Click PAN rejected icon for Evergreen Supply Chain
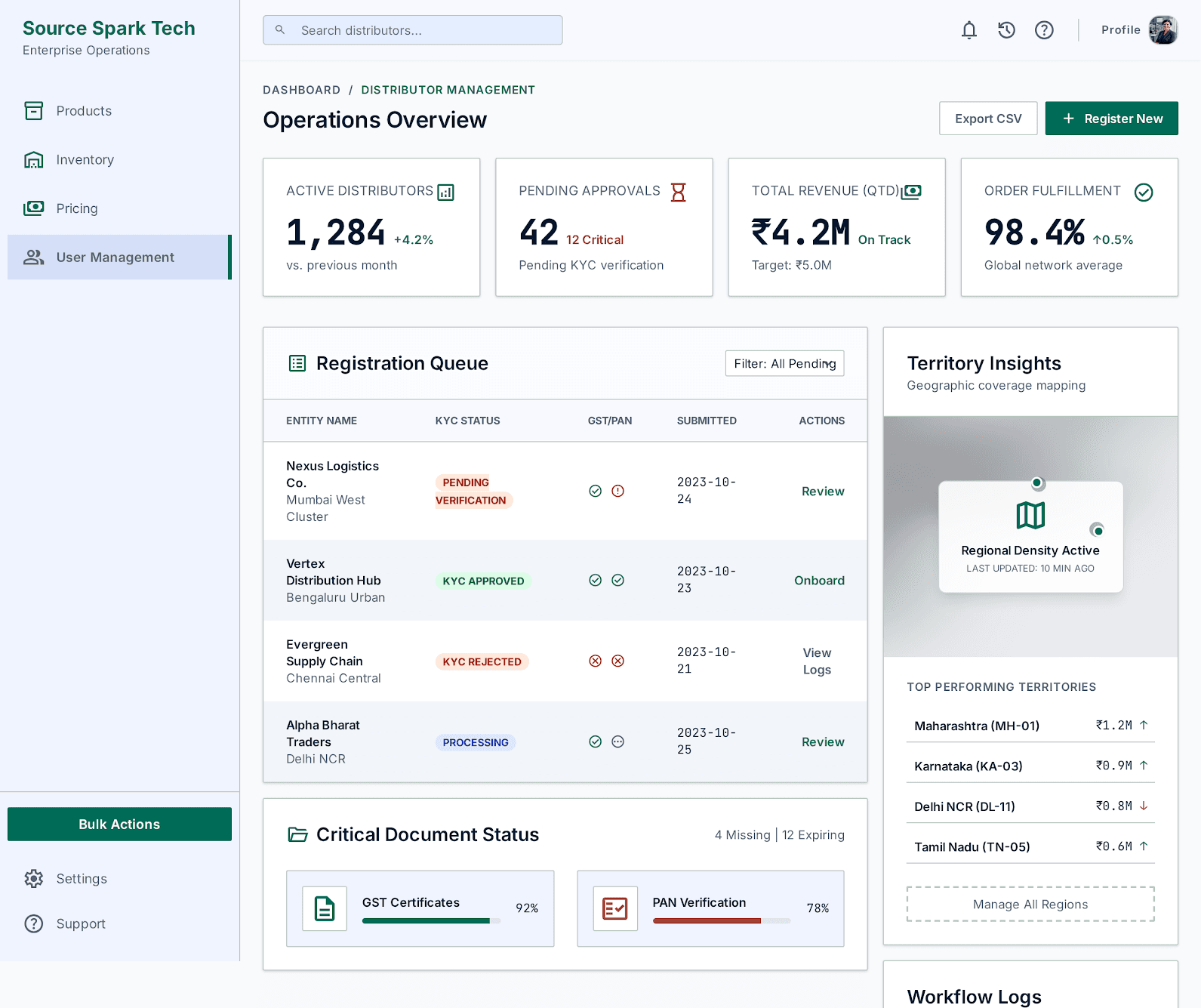 click(617, 661)
